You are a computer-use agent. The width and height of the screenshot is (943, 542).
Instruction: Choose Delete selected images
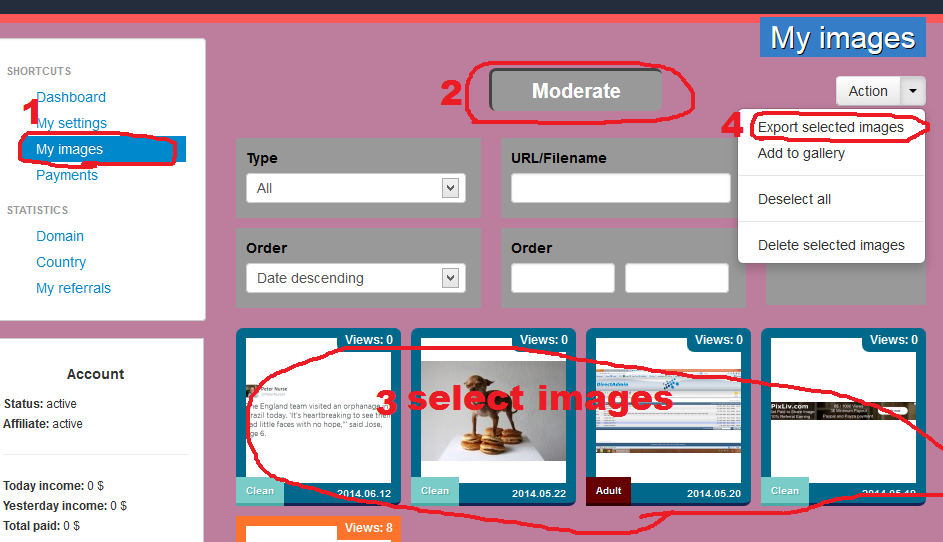point(831,245)
